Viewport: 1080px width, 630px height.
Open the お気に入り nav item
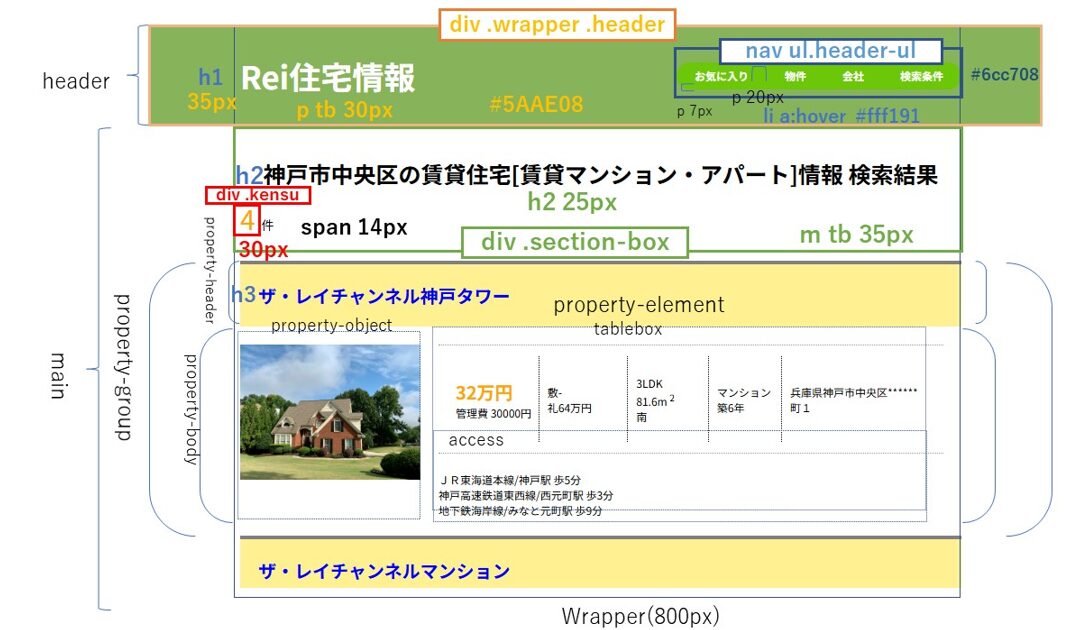(x=721, y=77)
